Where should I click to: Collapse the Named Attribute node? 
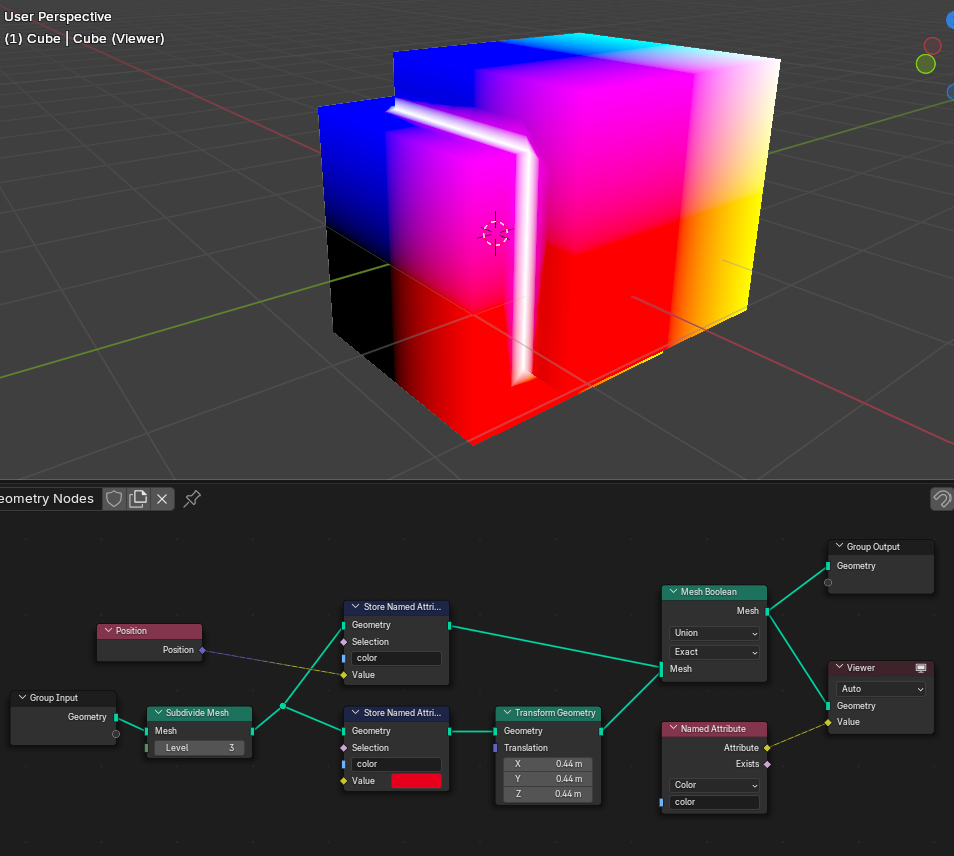[674, 728]
